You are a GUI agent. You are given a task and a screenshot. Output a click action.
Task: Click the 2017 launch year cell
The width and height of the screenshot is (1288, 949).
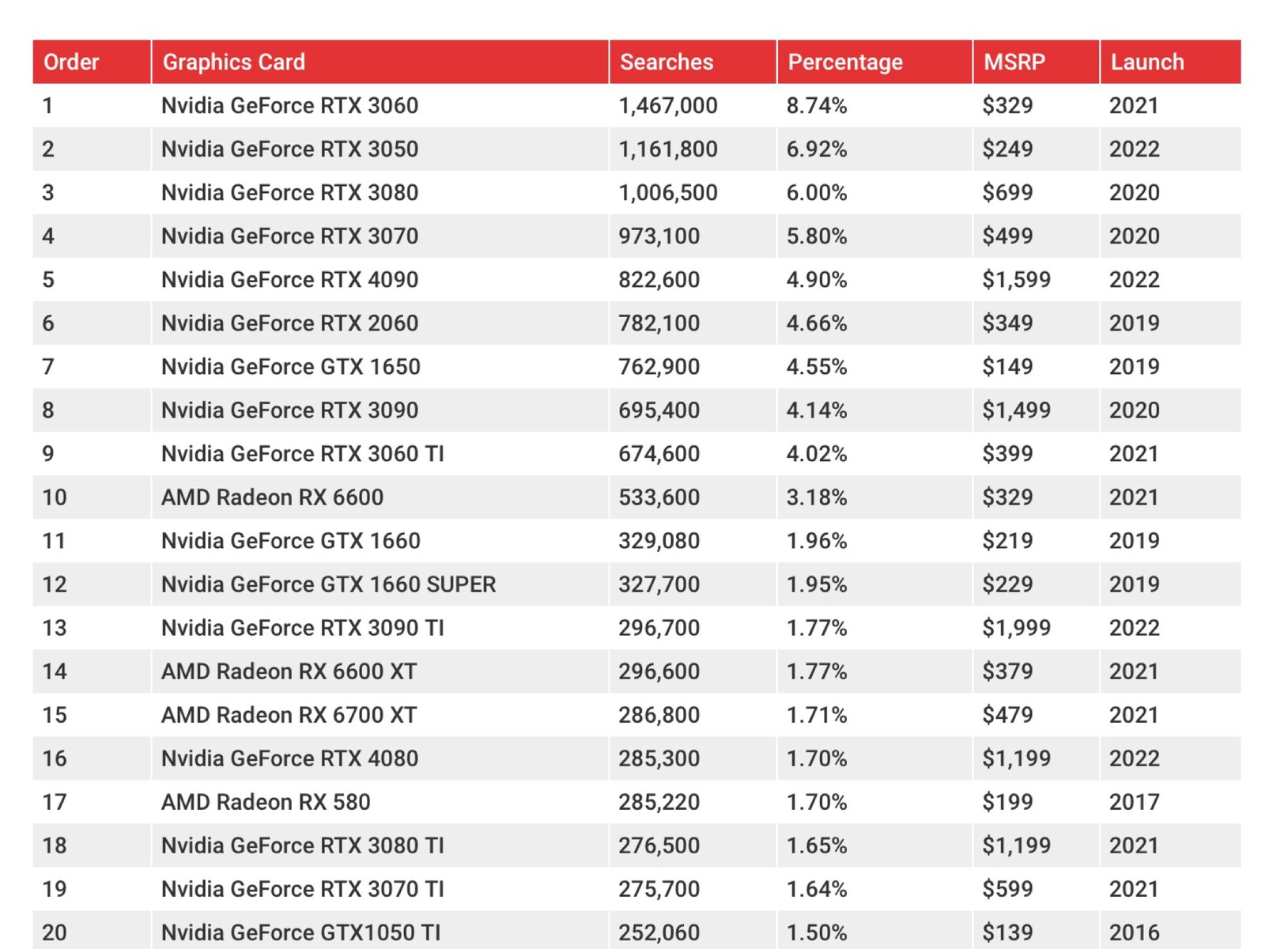click(1134, 801)
